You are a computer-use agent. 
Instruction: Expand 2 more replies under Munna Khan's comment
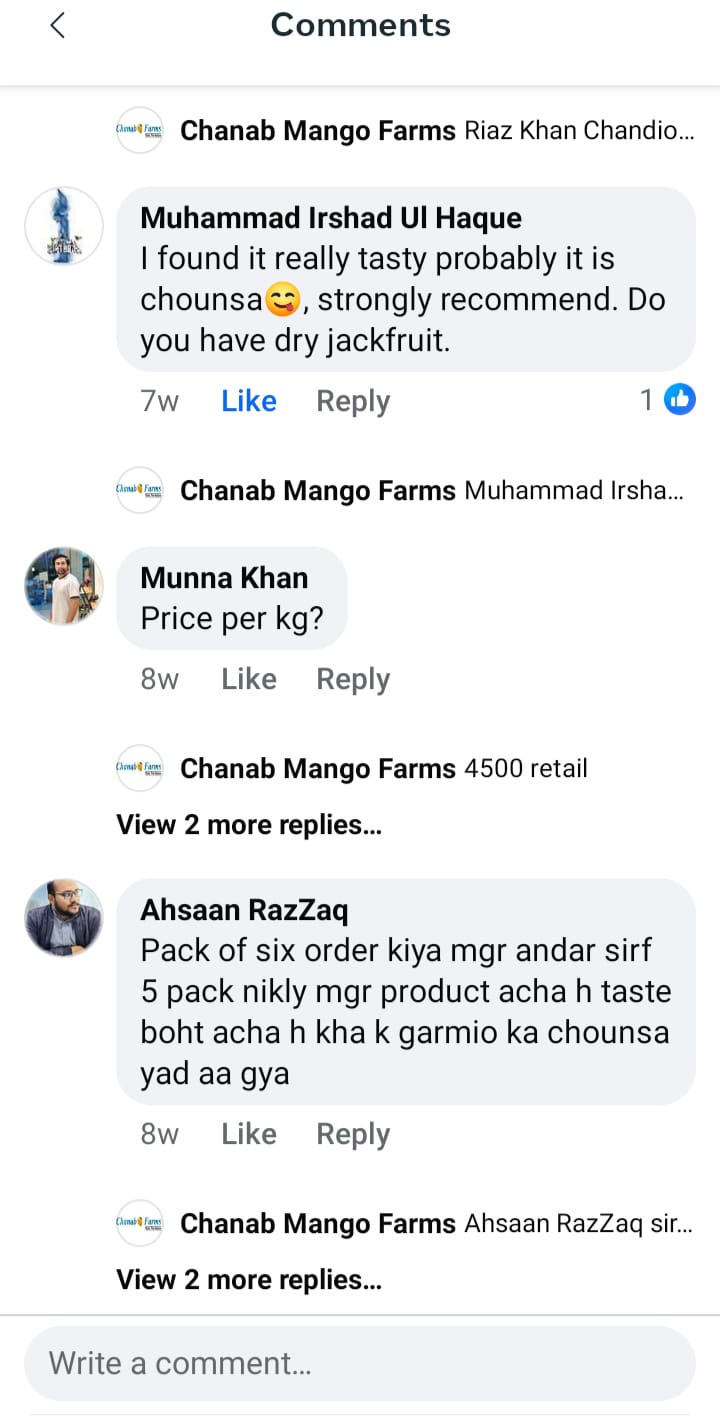tap(249, 825)
